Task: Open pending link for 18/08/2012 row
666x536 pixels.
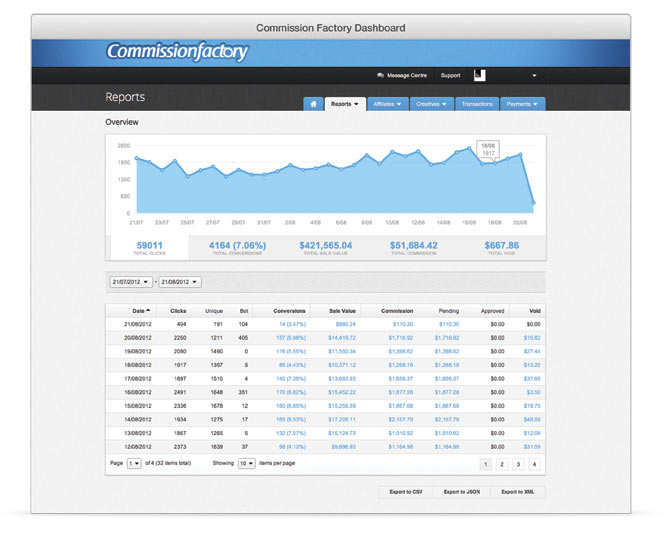Action: pyautogui.click(x=447, y=365)
